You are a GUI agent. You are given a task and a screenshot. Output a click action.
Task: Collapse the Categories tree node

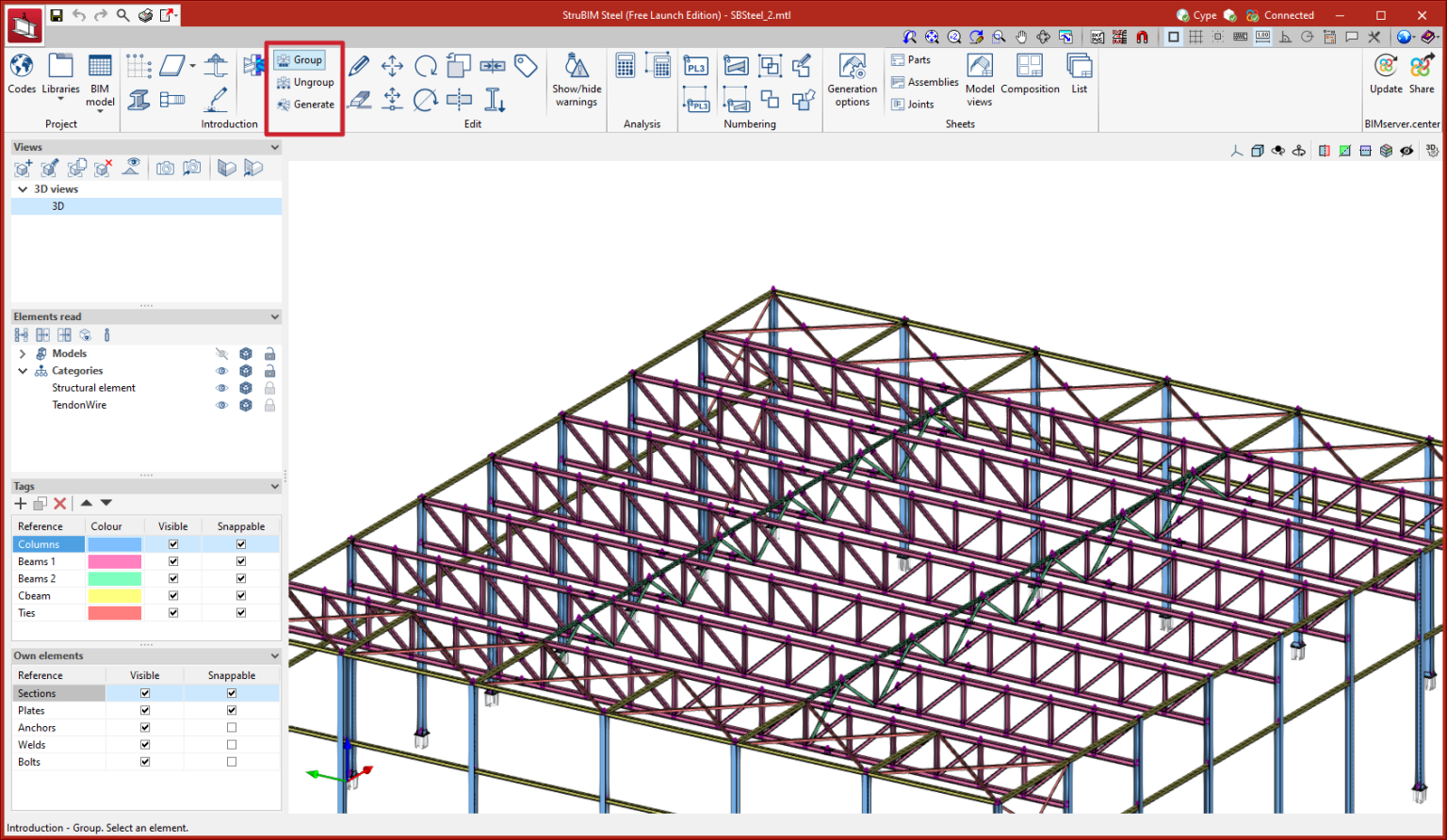tap(23, 371)
